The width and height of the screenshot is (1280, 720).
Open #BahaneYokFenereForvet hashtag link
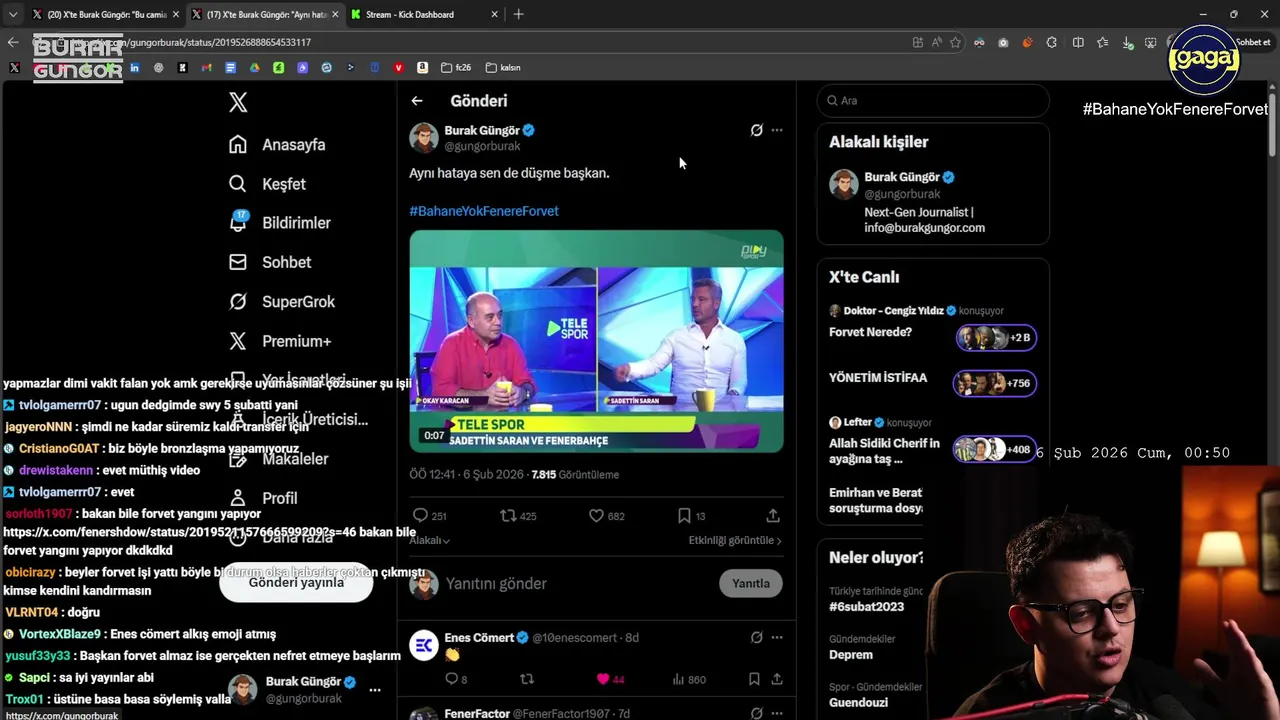point(484,211)
